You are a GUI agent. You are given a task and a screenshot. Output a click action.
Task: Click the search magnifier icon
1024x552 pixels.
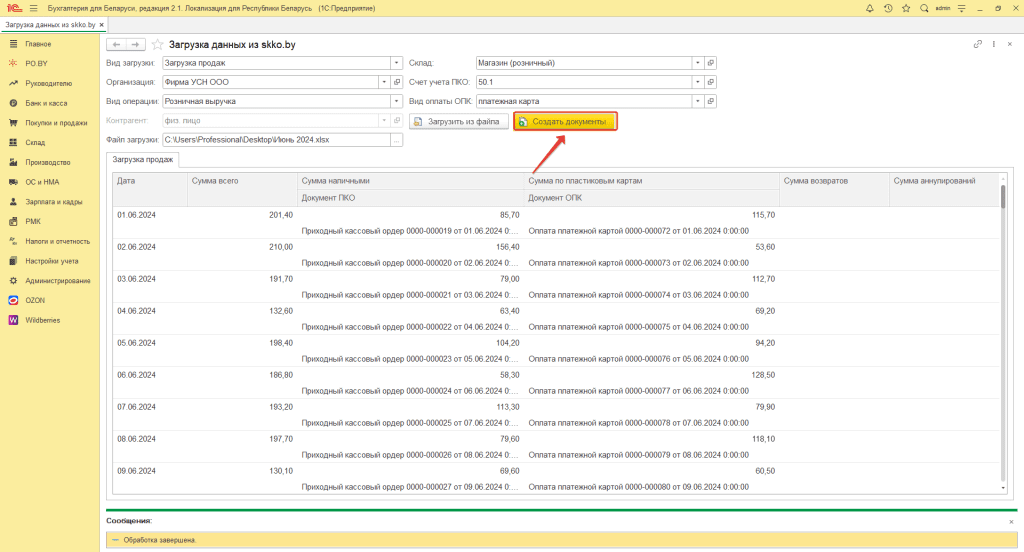click(926, 8)
